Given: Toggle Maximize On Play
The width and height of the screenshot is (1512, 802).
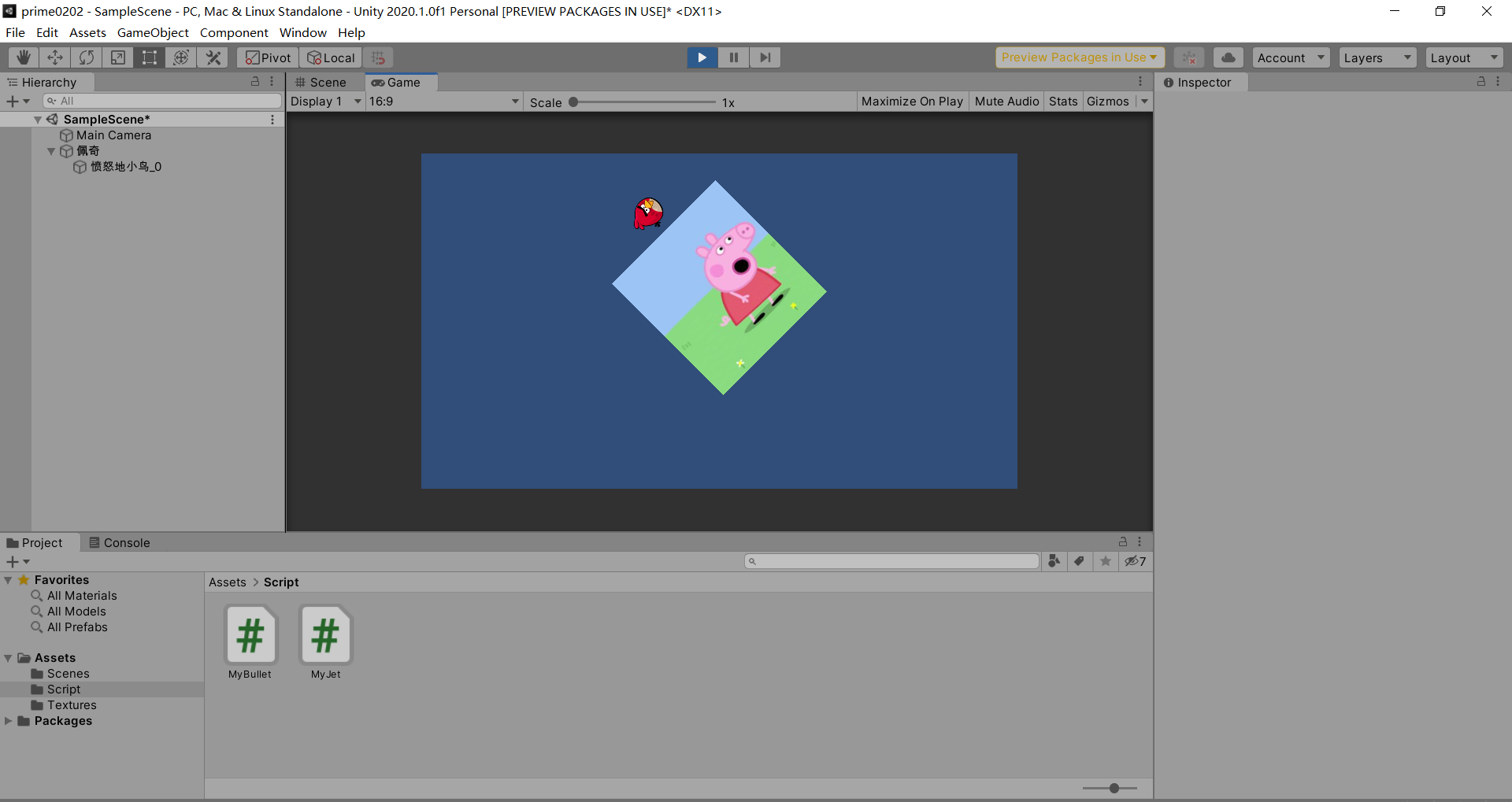Looking at the screenshot, I should pos(912,102).
